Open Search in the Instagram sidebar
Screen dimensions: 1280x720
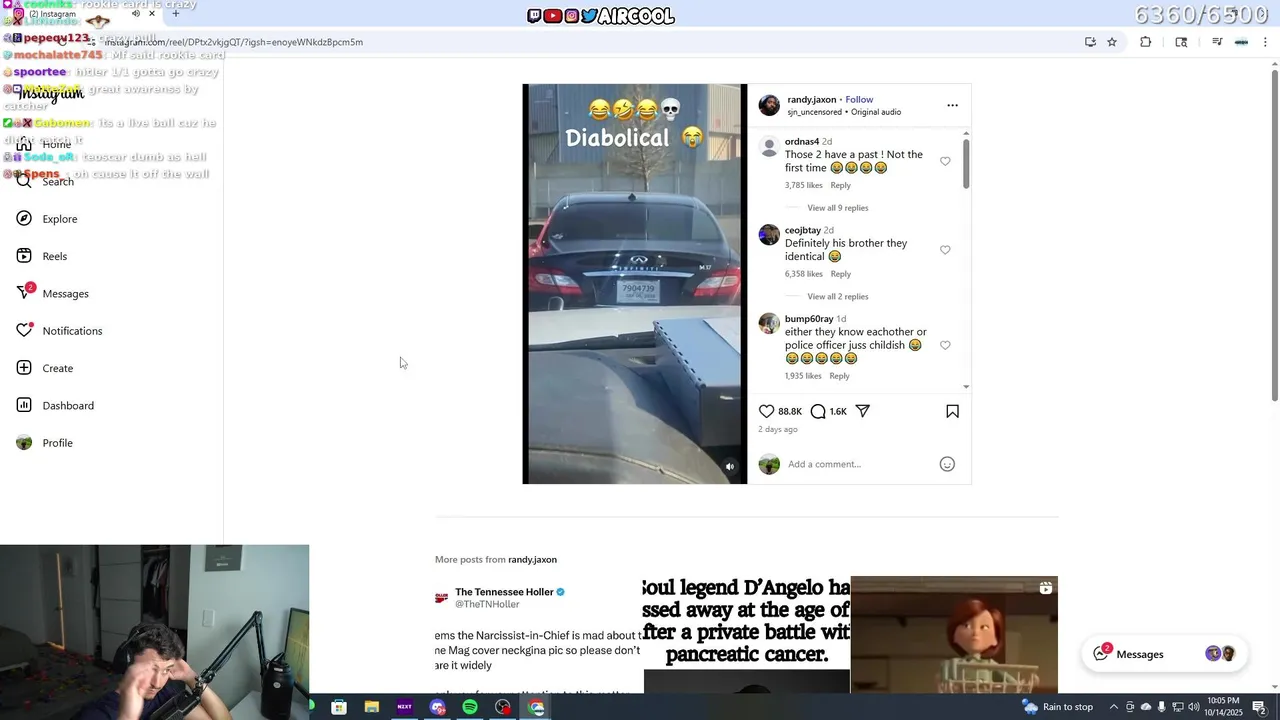45,181
